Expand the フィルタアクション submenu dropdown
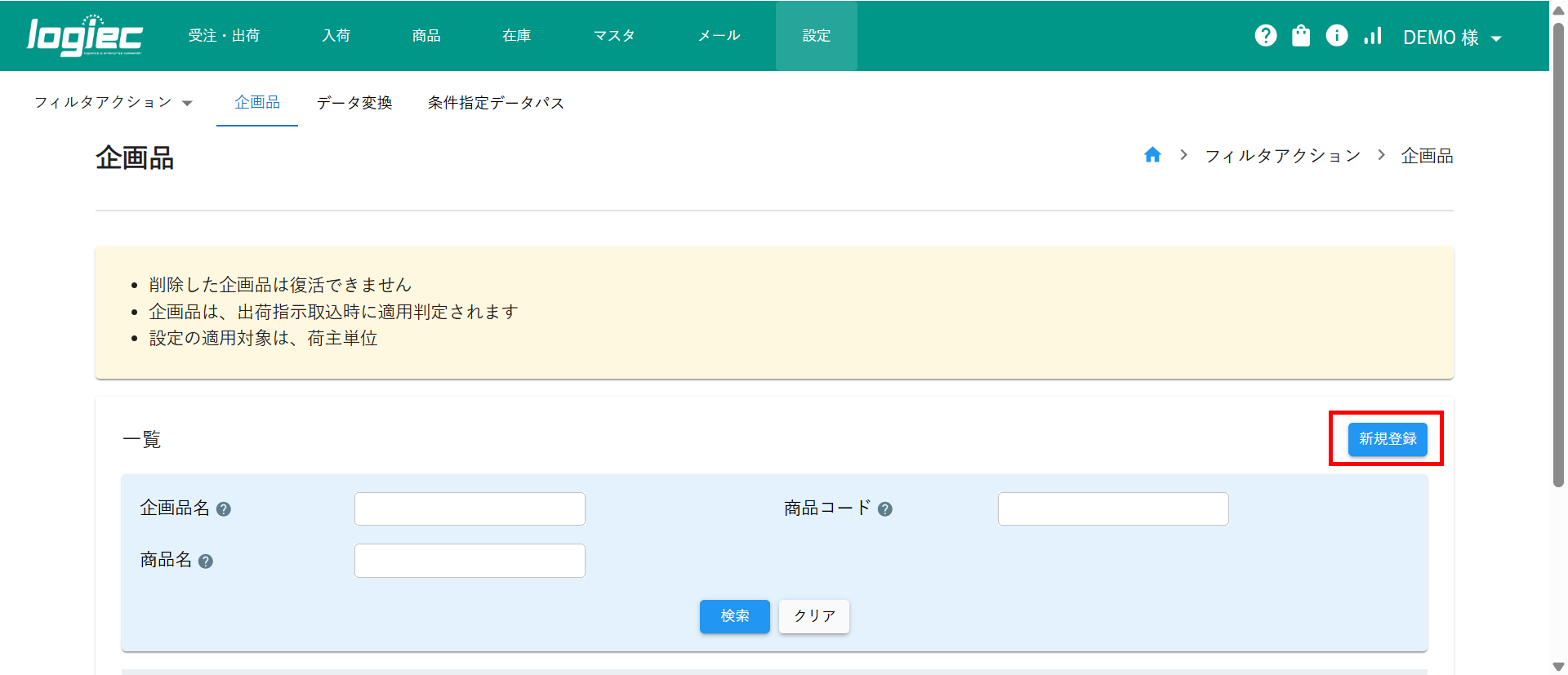 point(113,103)
